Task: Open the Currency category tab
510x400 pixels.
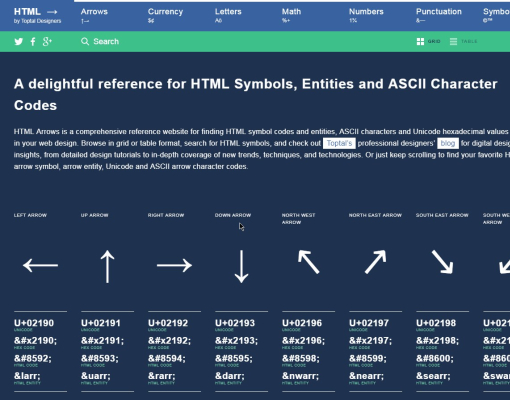Action: click(165, 15)
